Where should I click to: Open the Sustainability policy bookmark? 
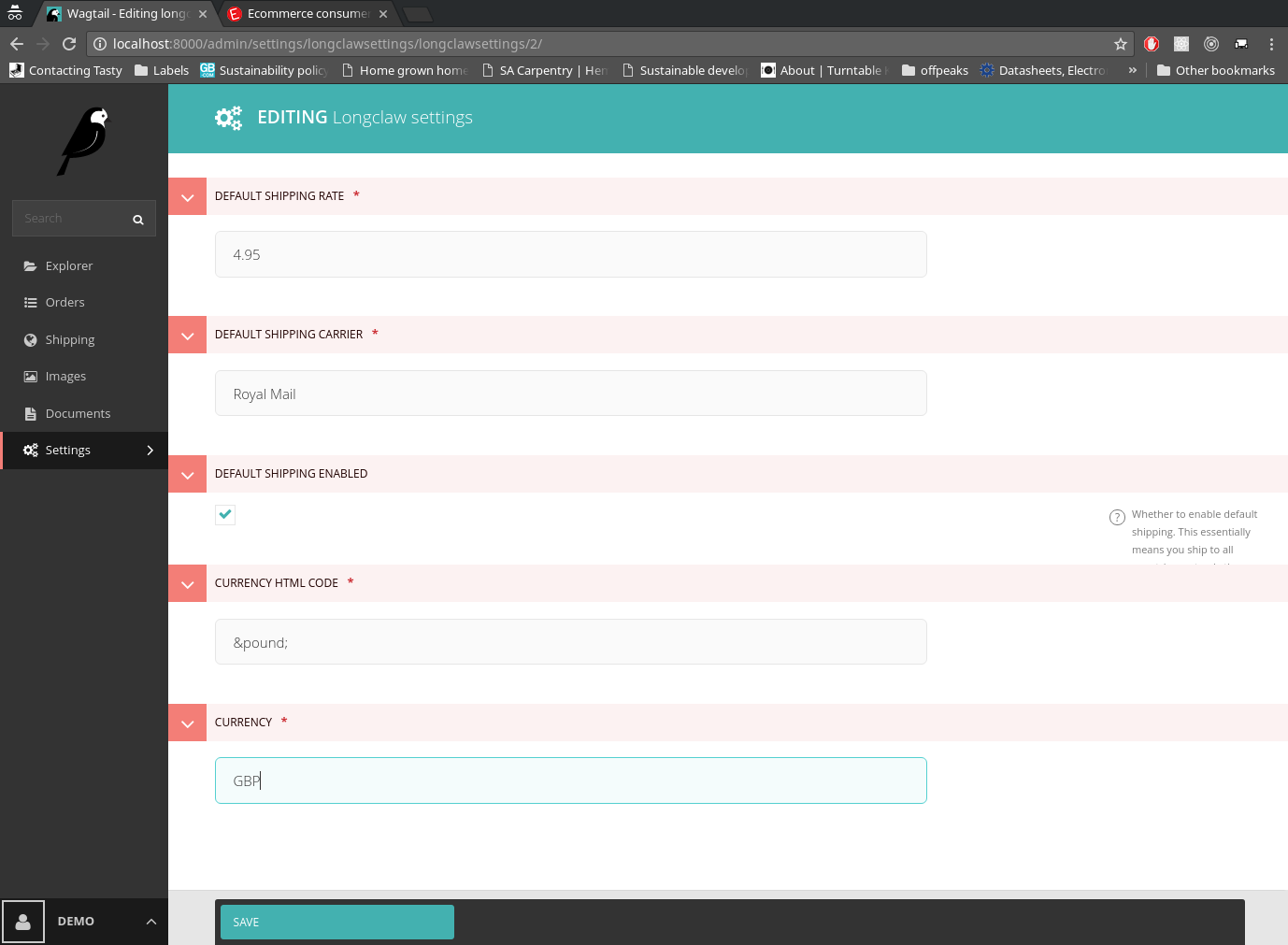pos(264,70)
